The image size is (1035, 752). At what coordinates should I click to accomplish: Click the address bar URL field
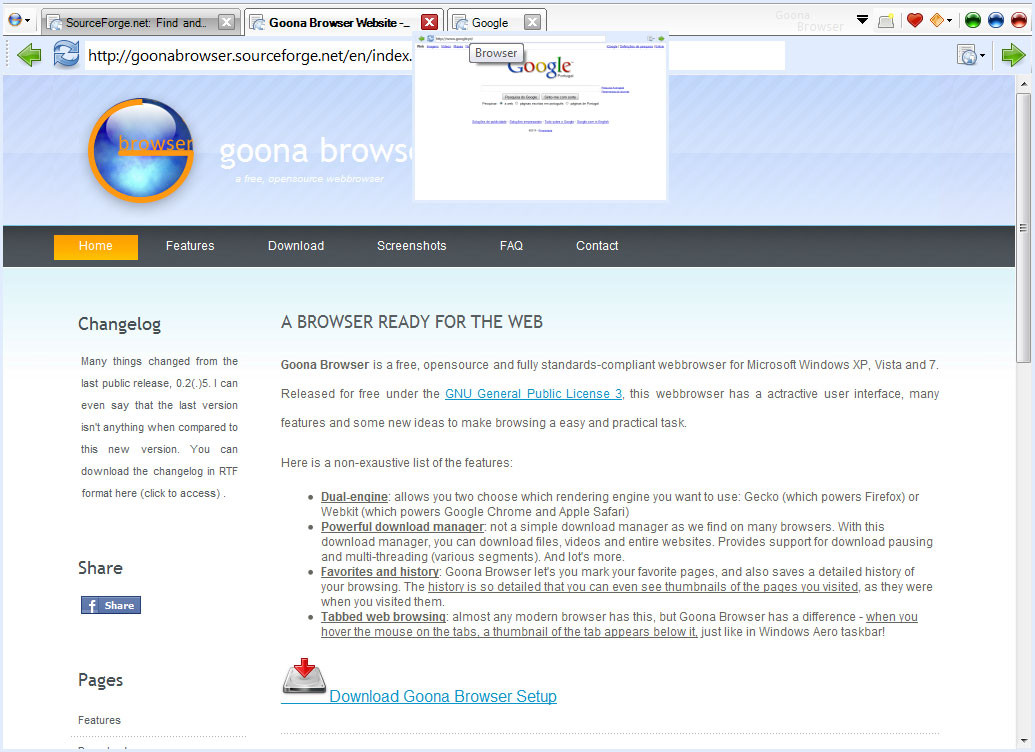pyautogui.click(x=434, y=55)
